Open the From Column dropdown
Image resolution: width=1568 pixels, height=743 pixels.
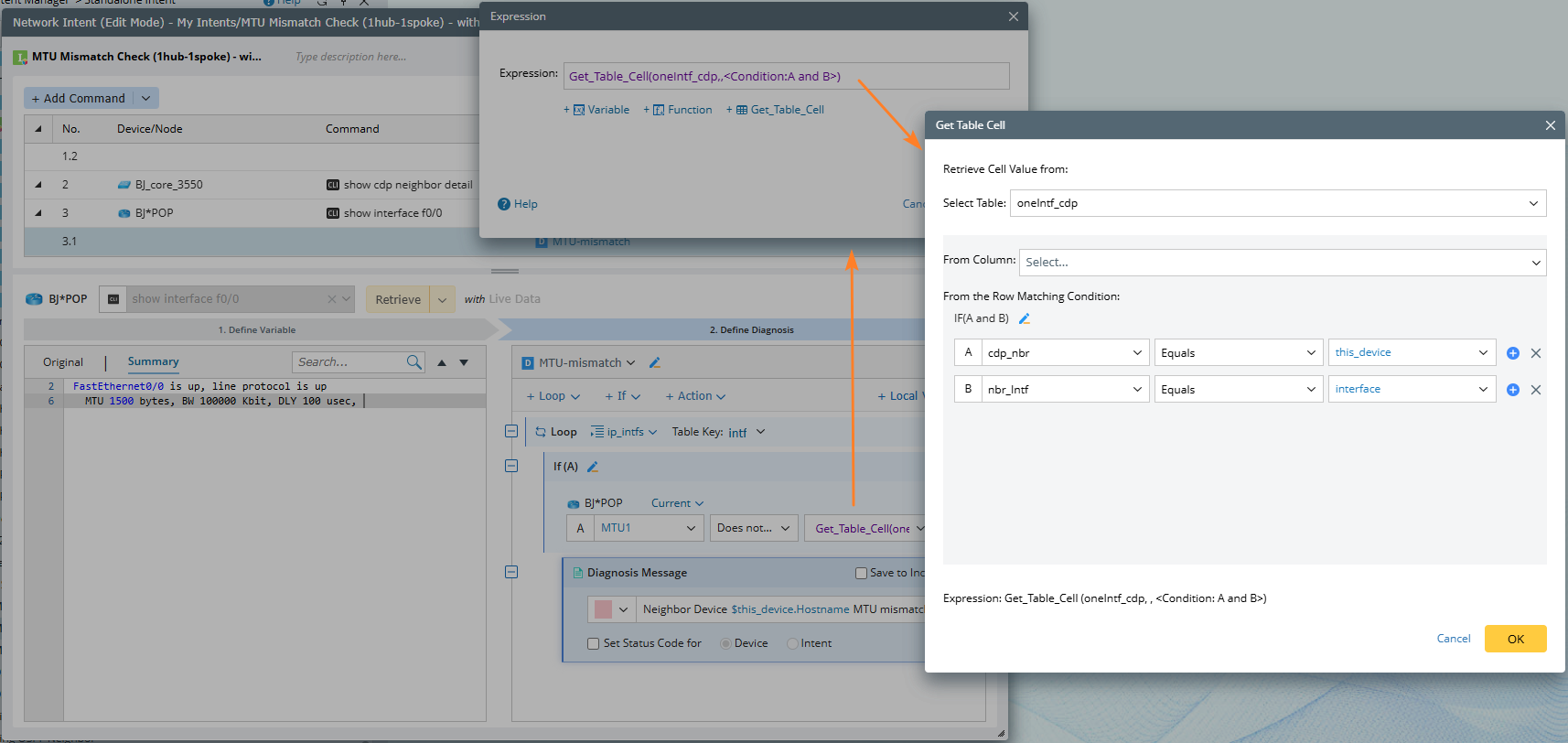click(1283, 263)
